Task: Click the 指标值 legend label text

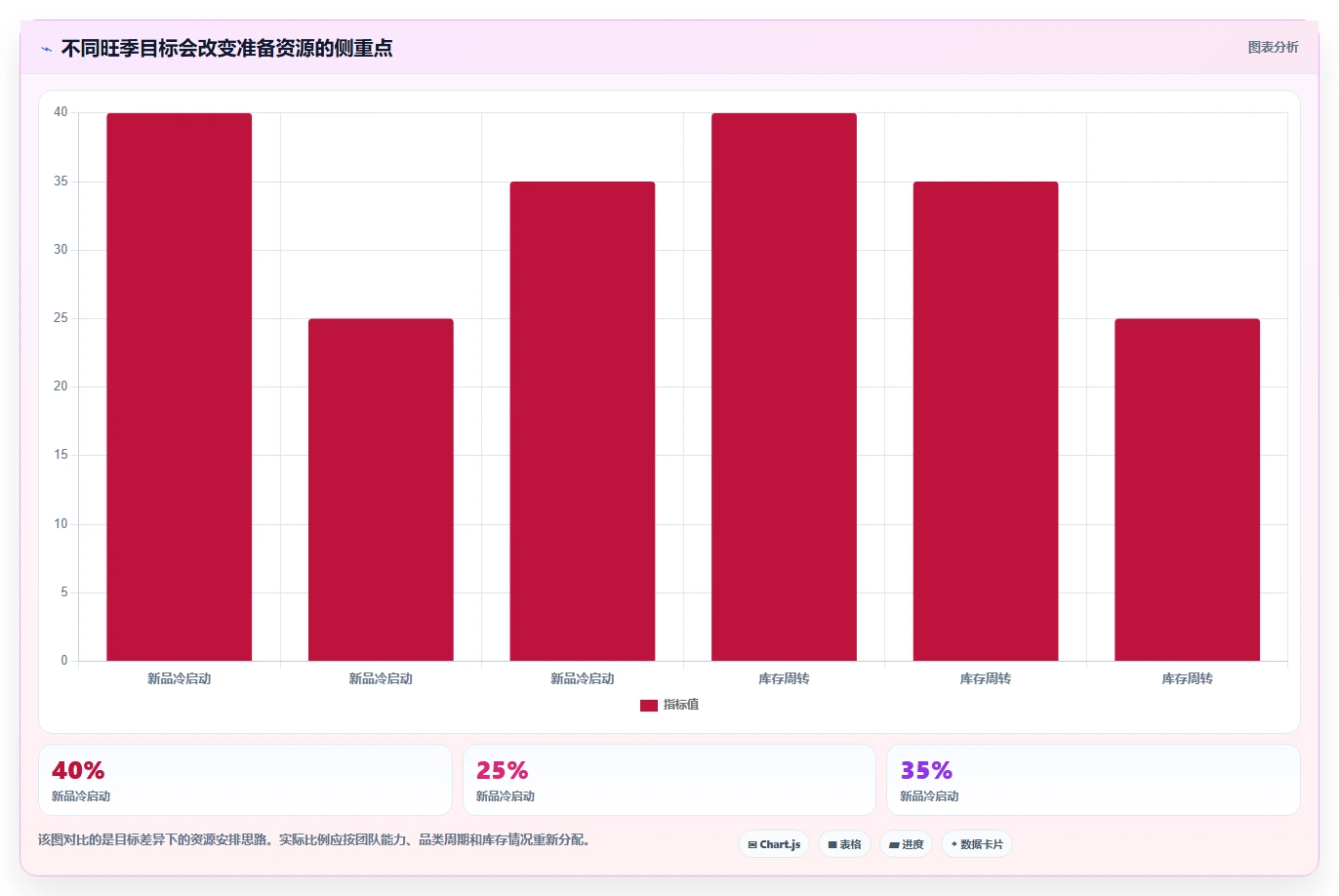Action: [x=681, y=705]
